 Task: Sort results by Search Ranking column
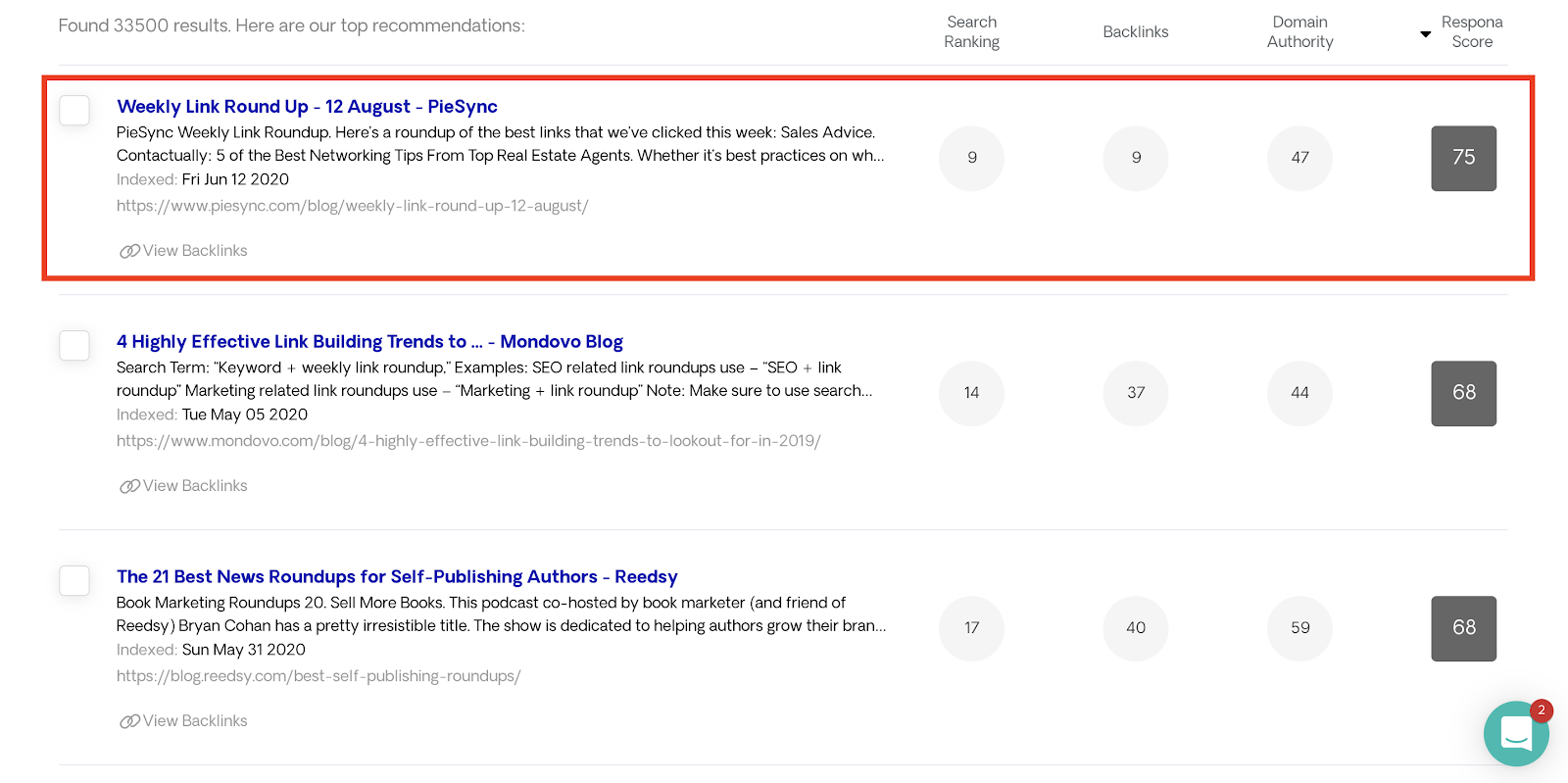click(x=971, y=32)
